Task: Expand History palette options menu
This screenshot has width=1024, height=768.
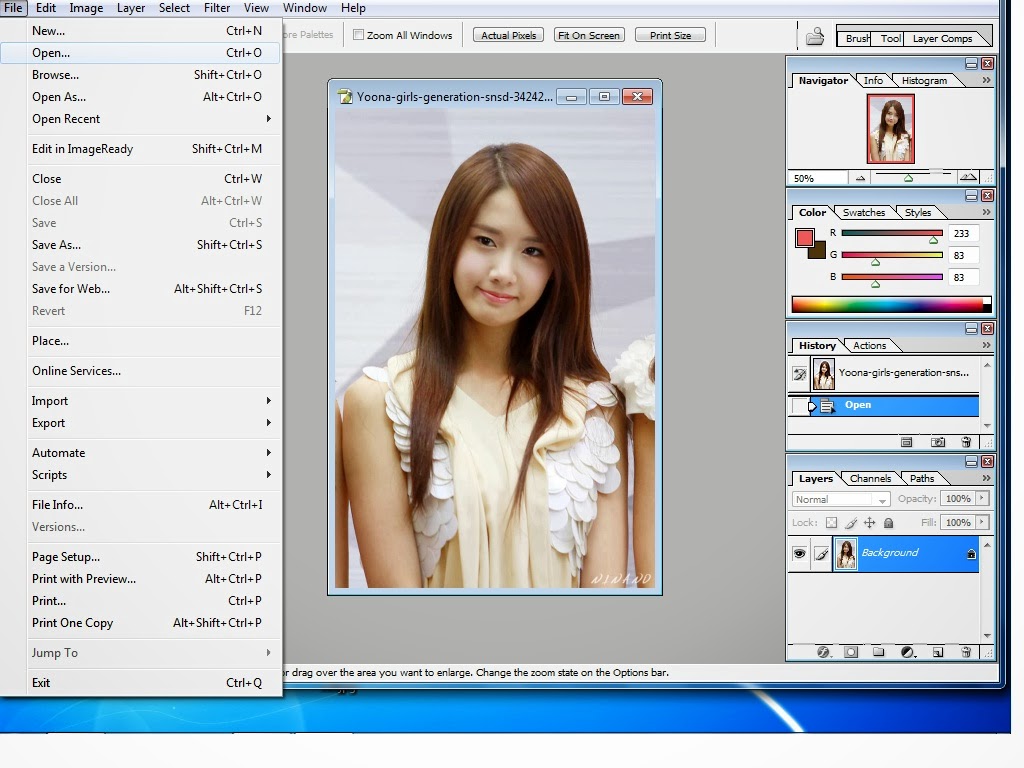Action: click(x=986, y=345)
